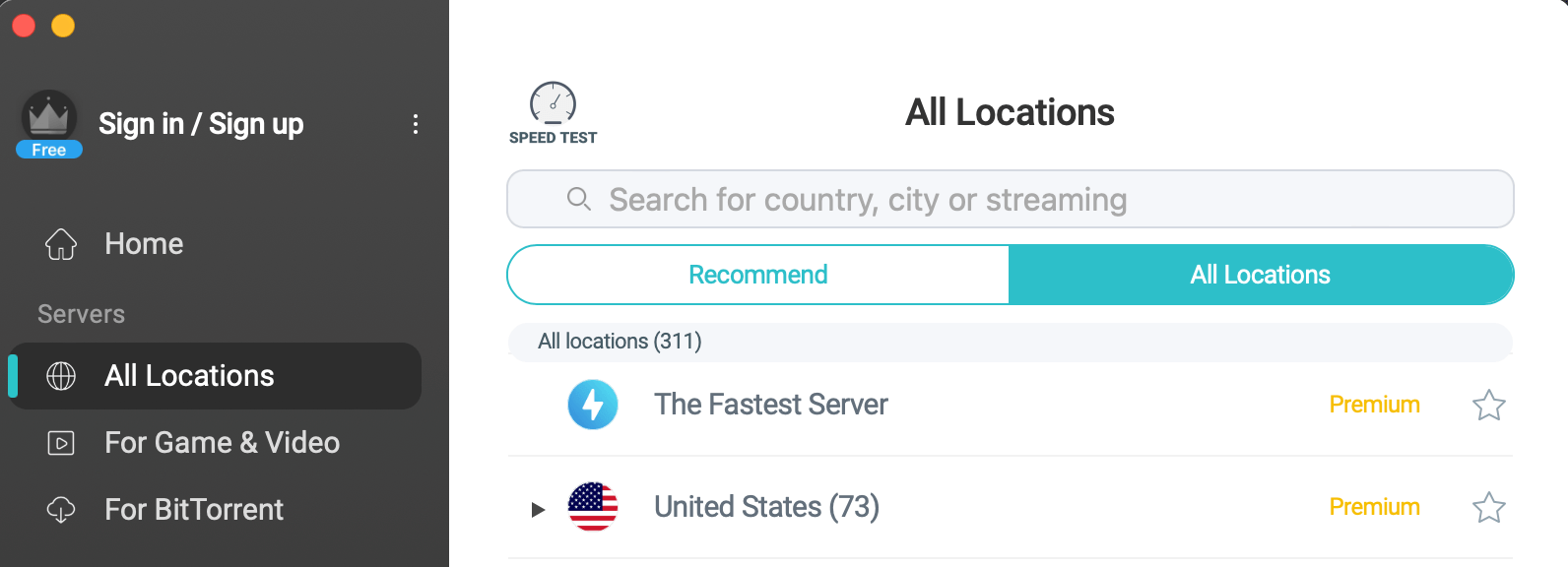Focus the country, city or streaming search field
1568x567 pixels.
[x=1011, y=199]
